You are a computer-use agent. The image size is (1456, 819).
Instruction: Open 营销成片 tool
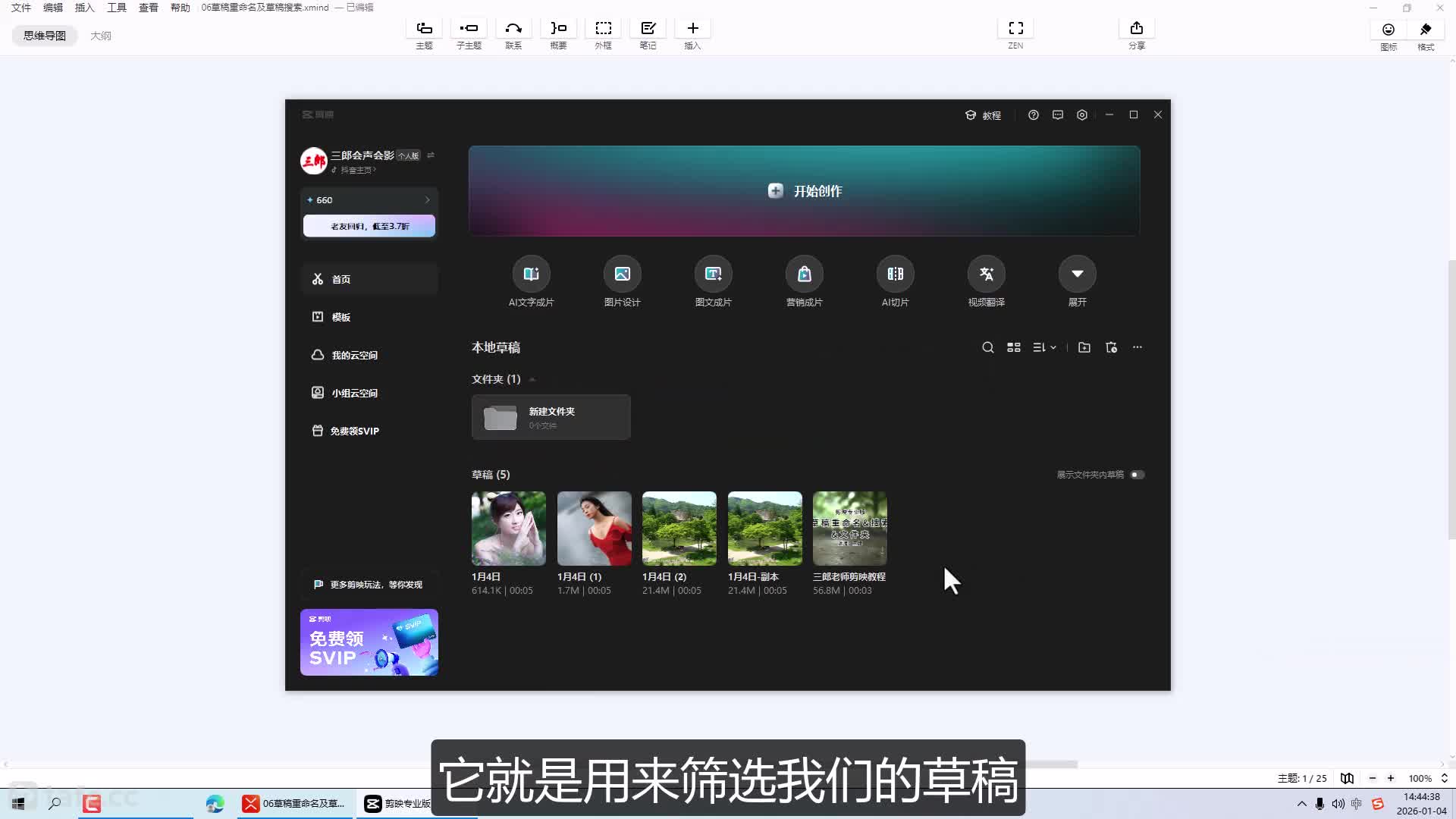tap(804, 275)
